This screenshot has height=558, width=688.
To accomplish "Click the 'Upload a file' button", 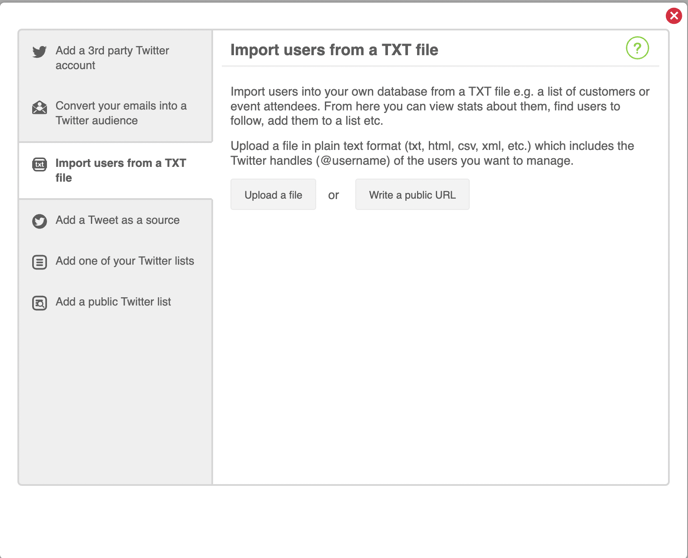I will [x=273, y=194].
